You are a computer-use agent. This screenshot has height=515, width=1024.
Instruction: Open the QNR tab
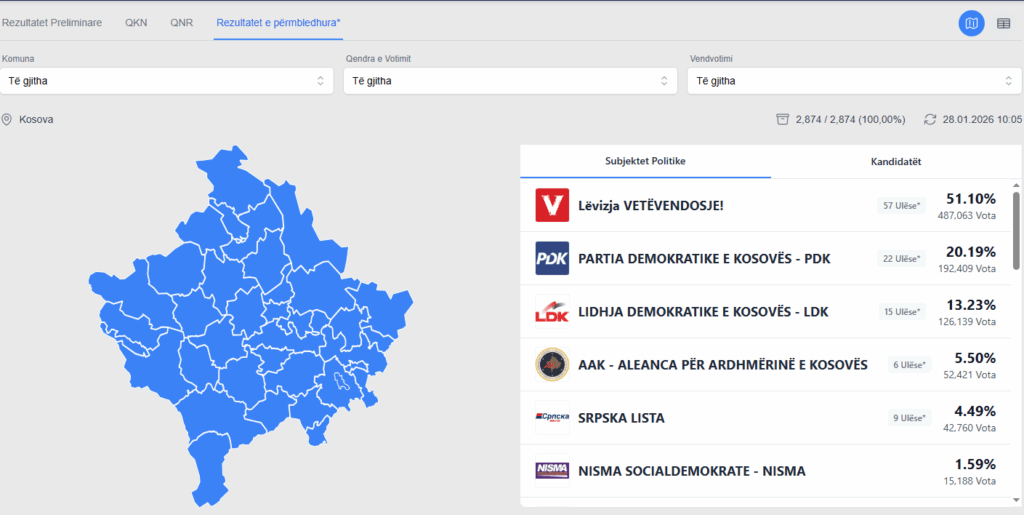[181, 22]
